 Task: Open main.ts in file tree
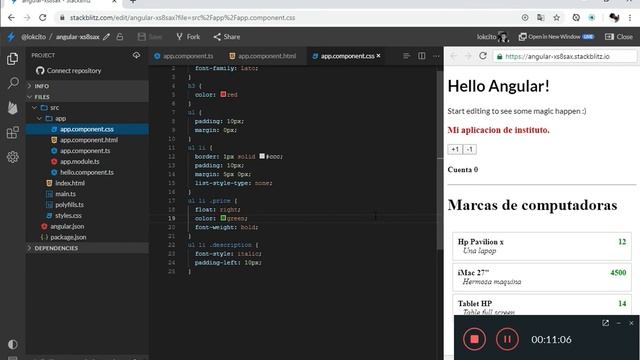tap(87, 194)
